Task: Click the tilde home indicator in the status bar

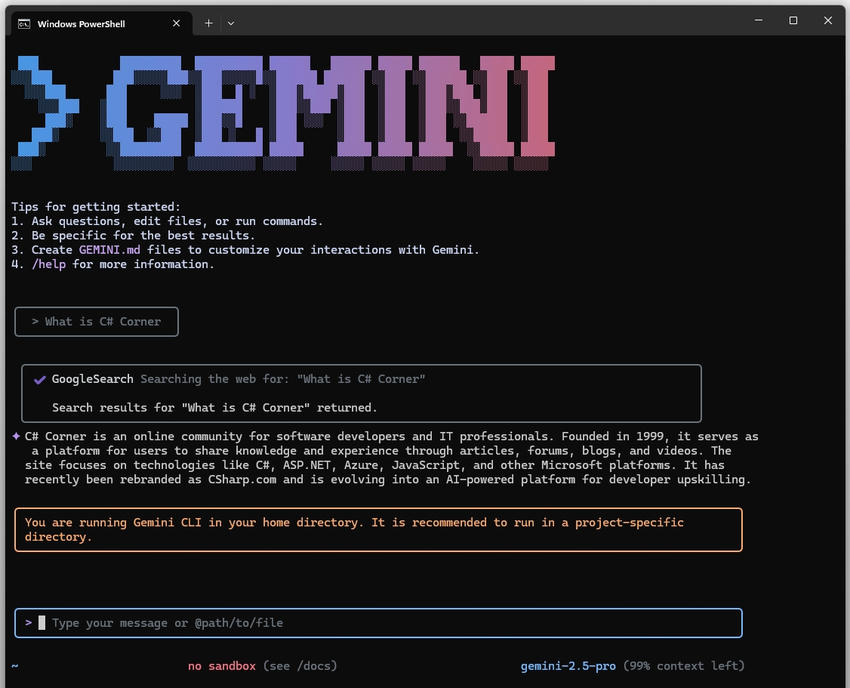Action: [13, 665]
